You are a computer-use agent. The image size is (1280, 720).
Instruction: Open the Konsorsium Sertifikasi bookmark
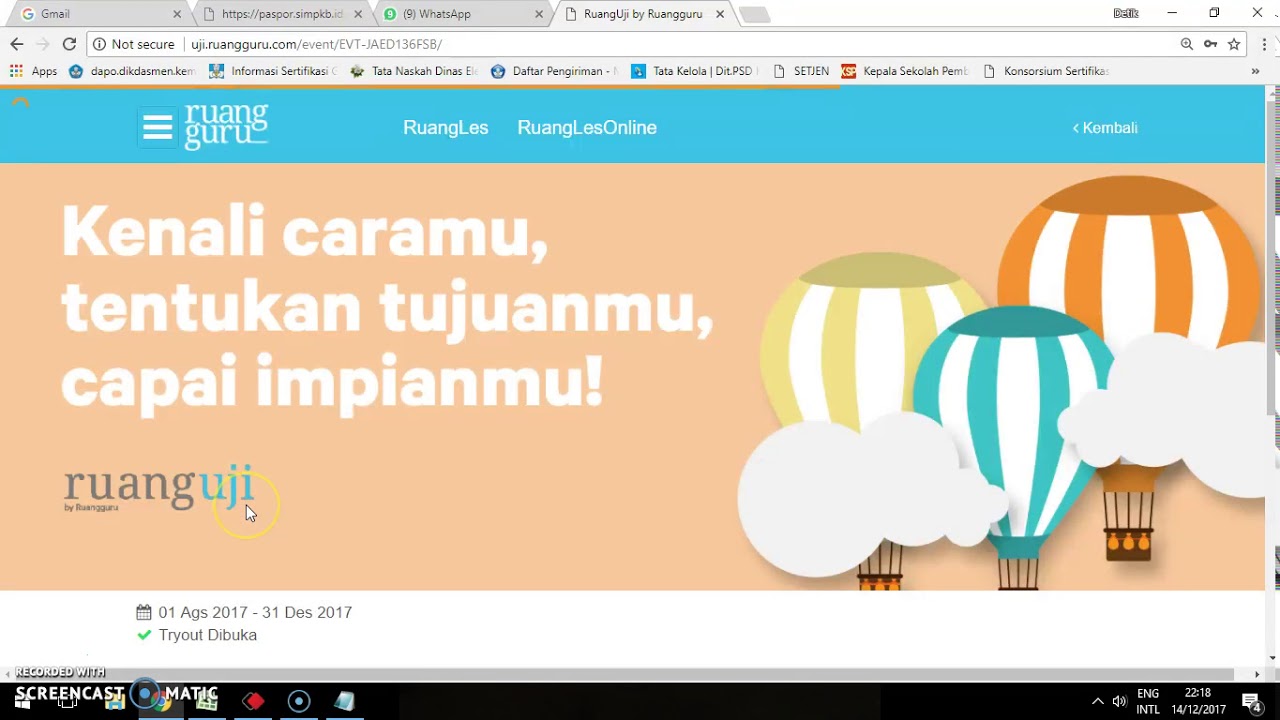[1046, 71]
